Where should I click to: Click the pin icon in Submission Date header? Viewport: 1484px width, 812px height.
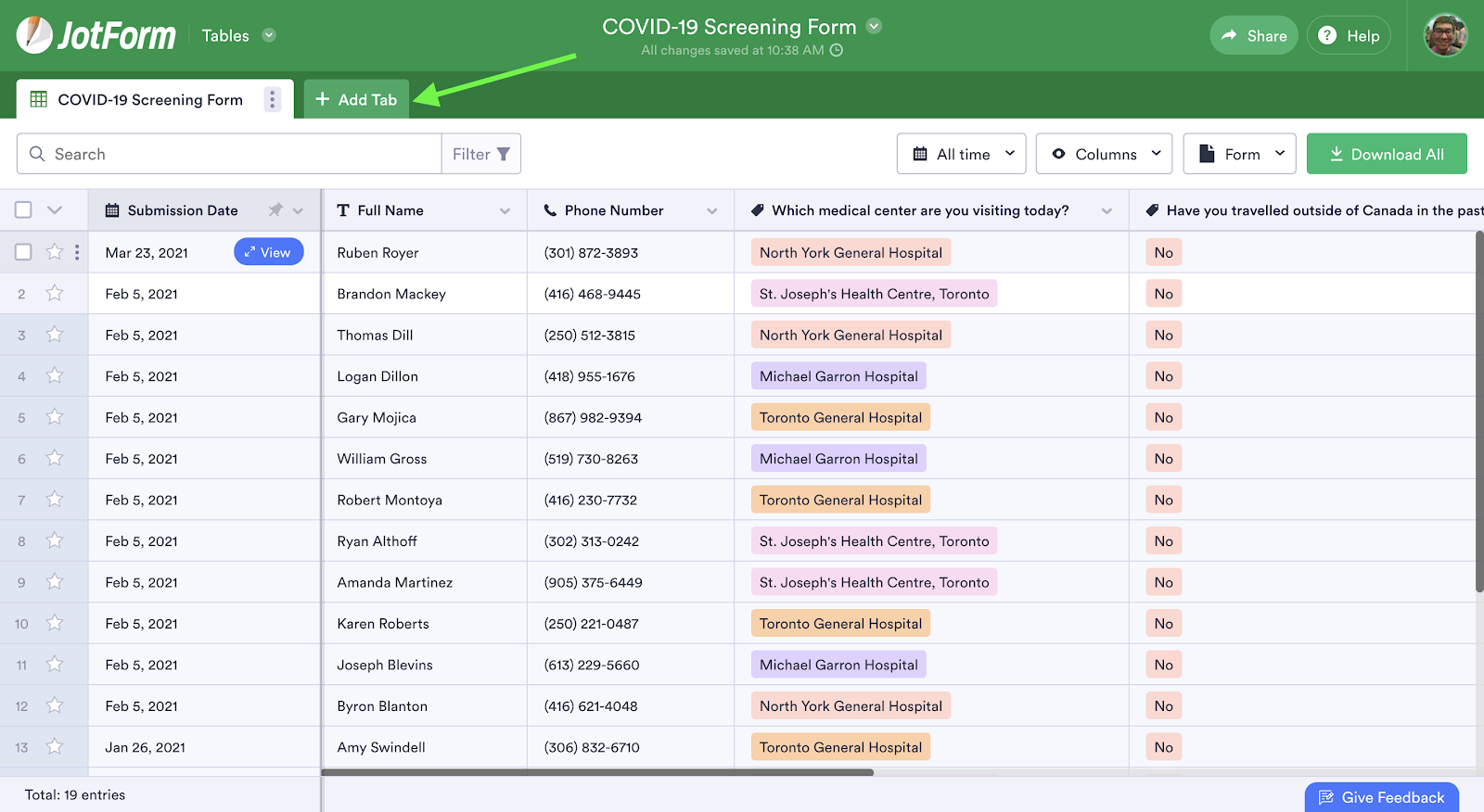[275, 210]
